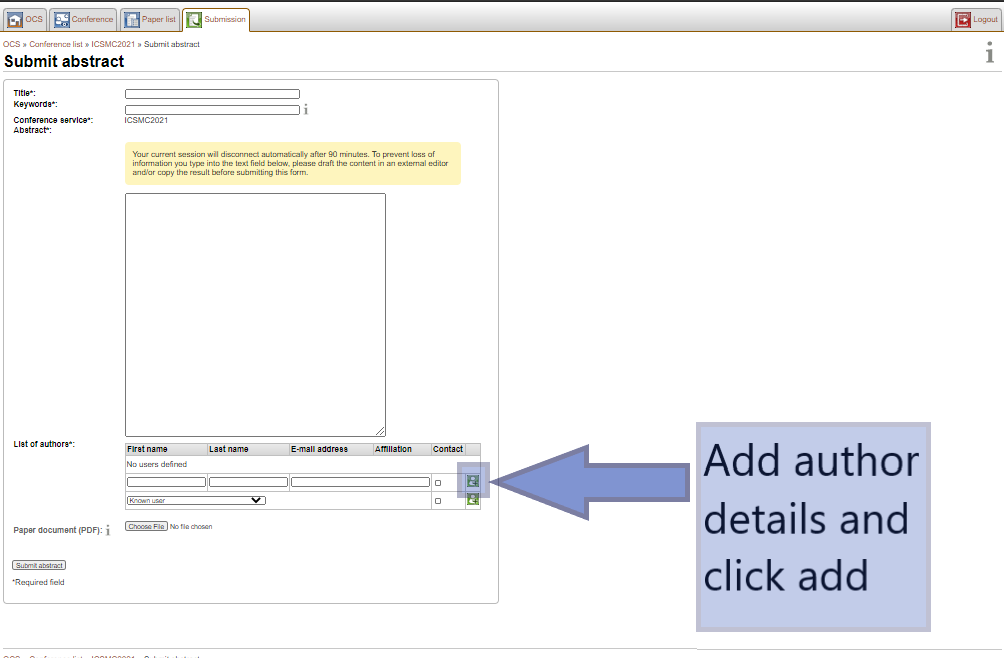1004x658 pixels.
Task: Click the Choose File button
Action: [146, 526]
